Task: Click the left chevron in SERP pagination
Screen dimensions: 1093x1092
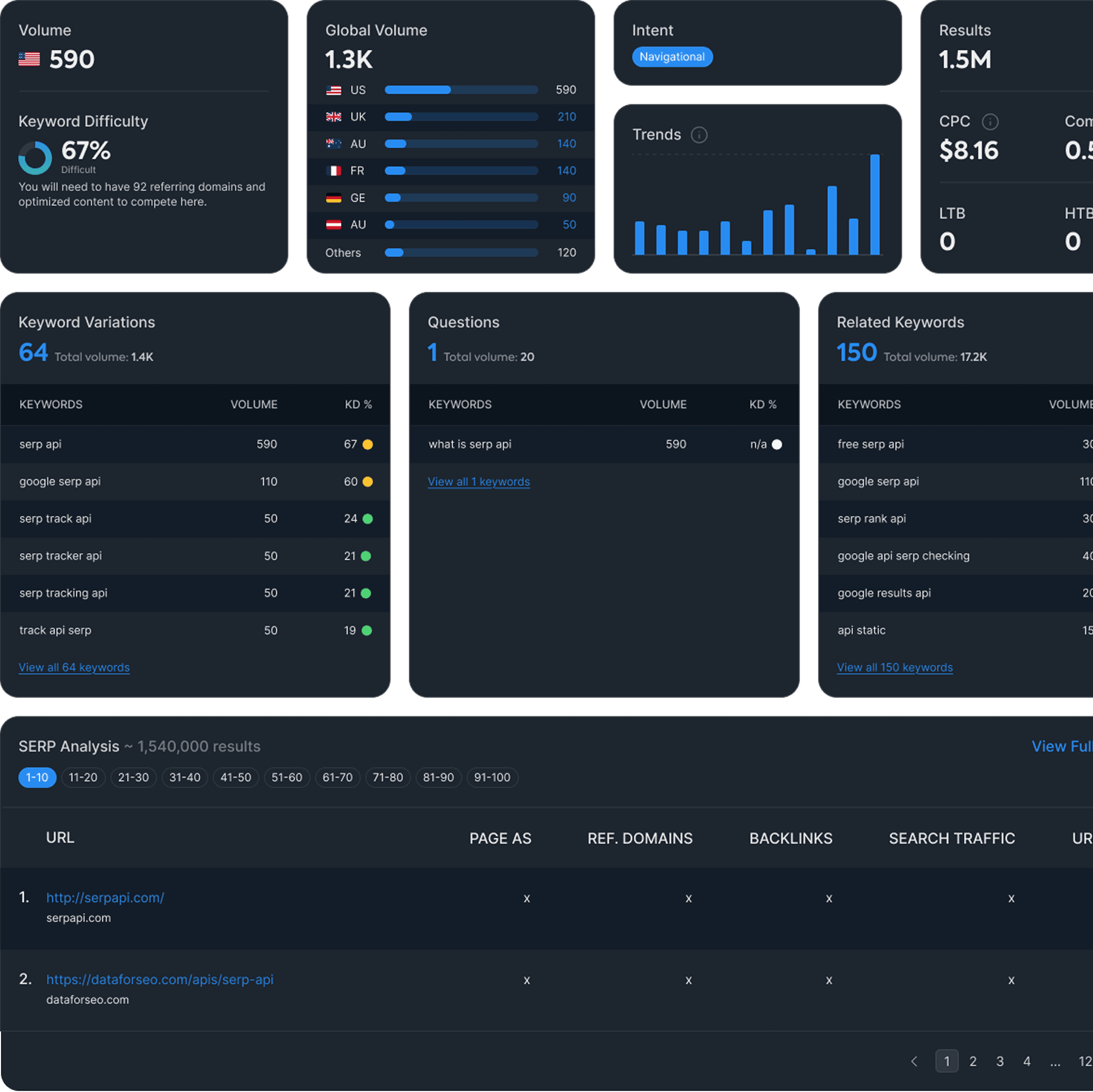Action: point(914,1061)
